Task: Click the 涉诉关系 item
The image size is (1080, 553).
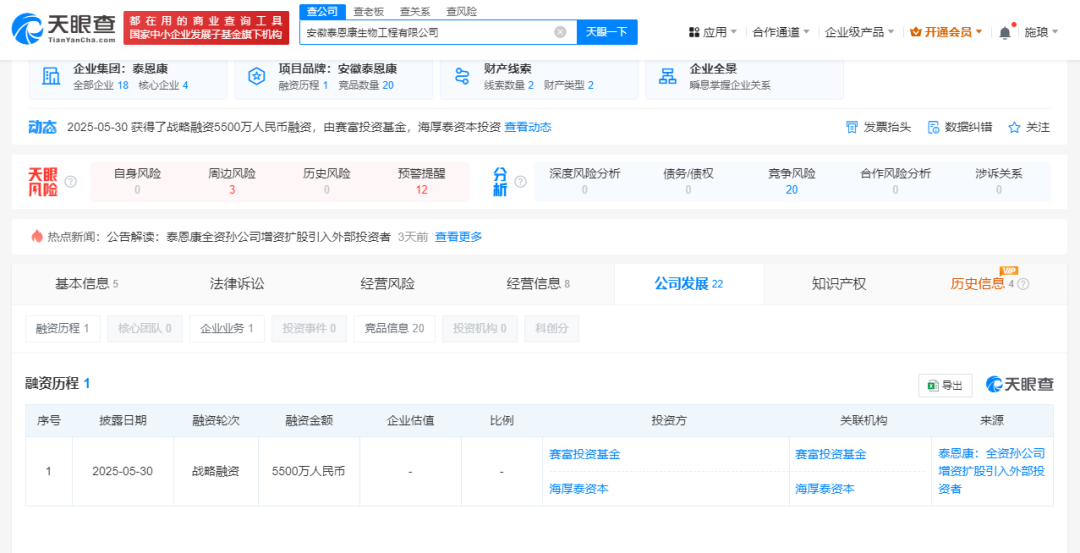Action: 999,181
